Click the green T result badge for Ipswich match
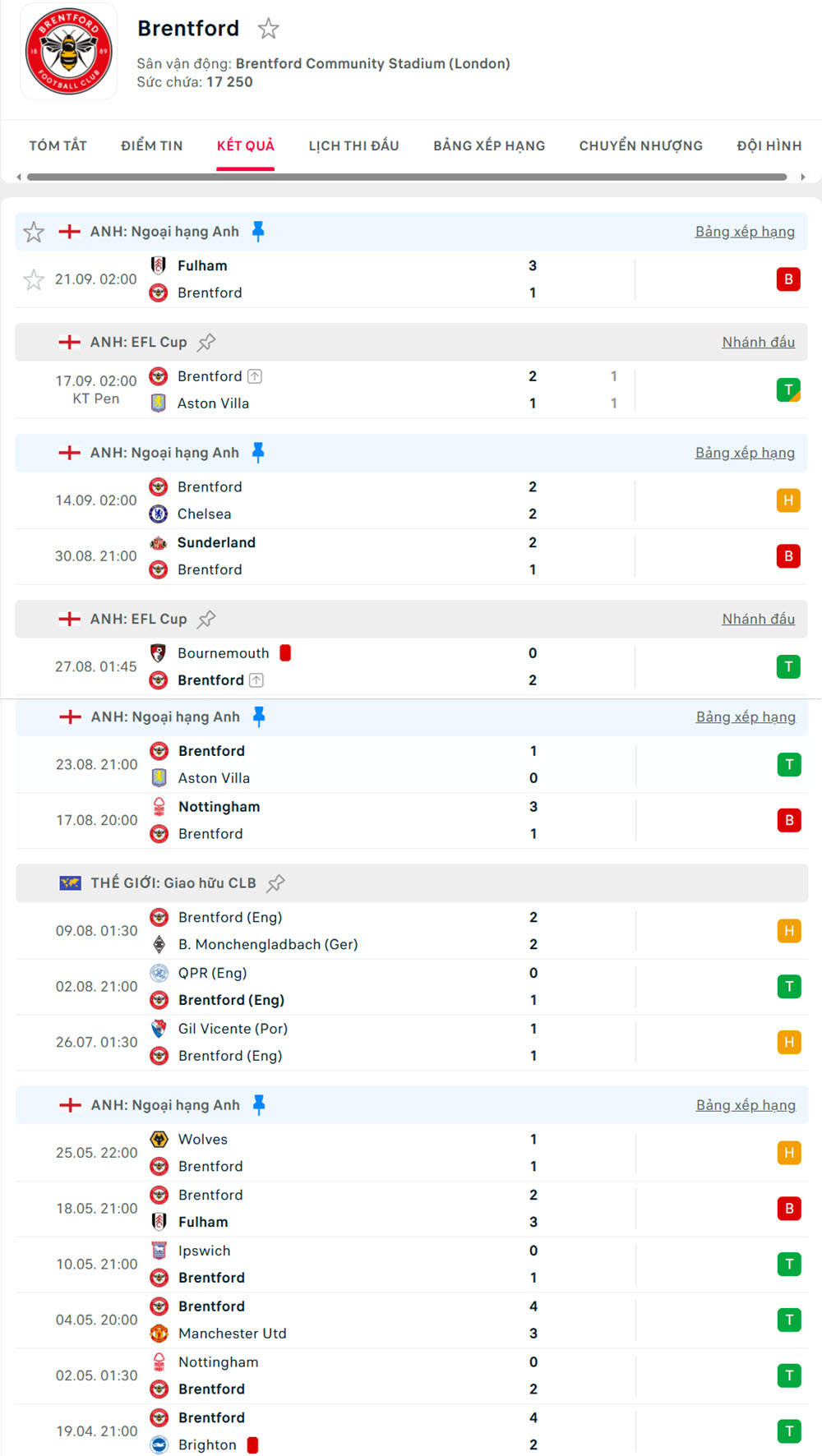 789,1264
